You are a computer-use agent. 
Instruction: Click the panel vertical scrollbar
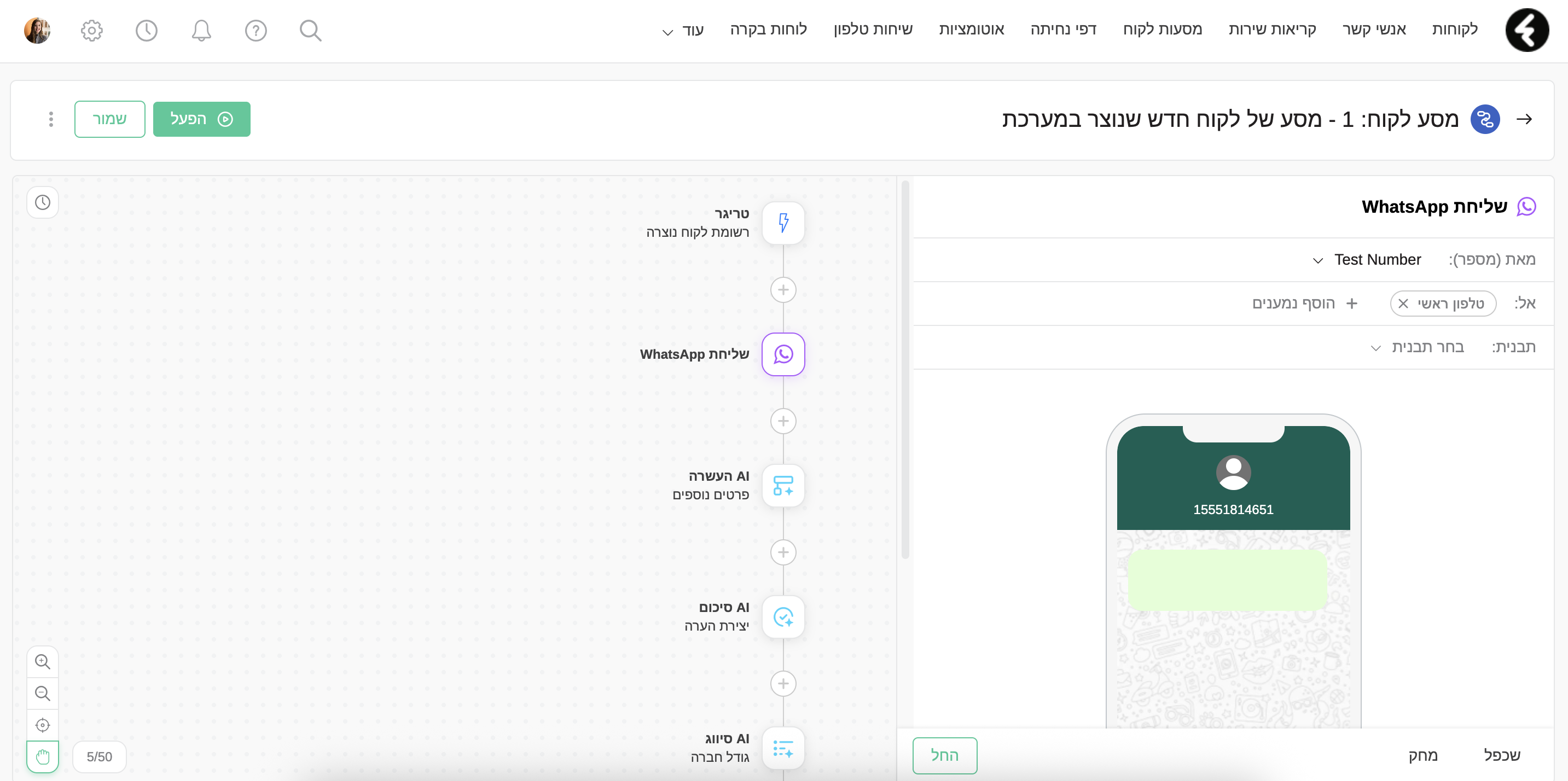[x=905, y=369]
